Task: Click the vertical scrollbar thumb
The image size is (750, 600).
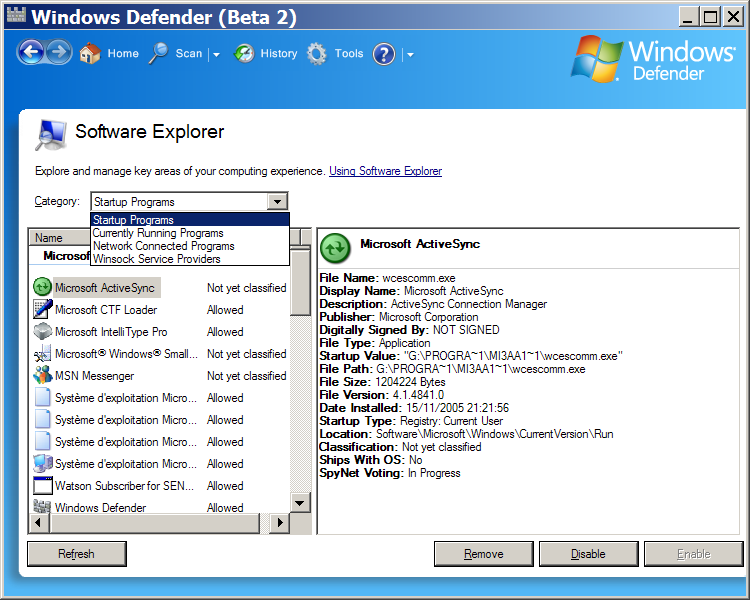Action: click(300, 283)
